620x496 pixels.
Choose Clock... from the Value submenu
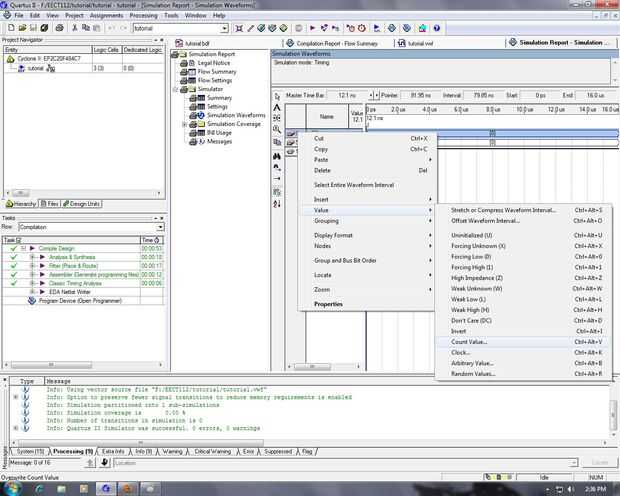tap(523, 352)
